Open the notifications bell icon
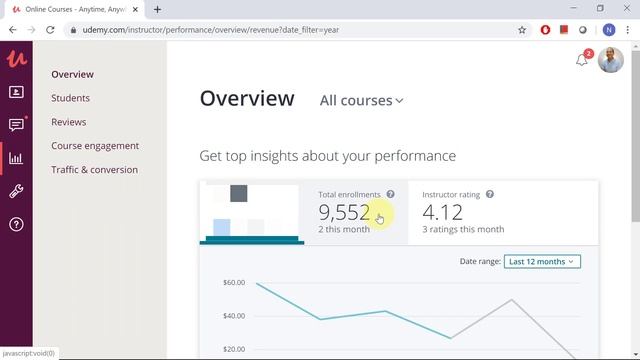640x360 pixels. point(582,60)
